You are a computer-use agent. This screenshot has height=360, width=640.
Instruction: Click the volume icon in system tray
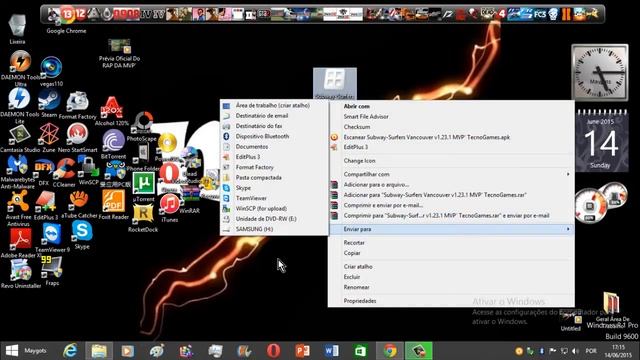tap(575, 351)
